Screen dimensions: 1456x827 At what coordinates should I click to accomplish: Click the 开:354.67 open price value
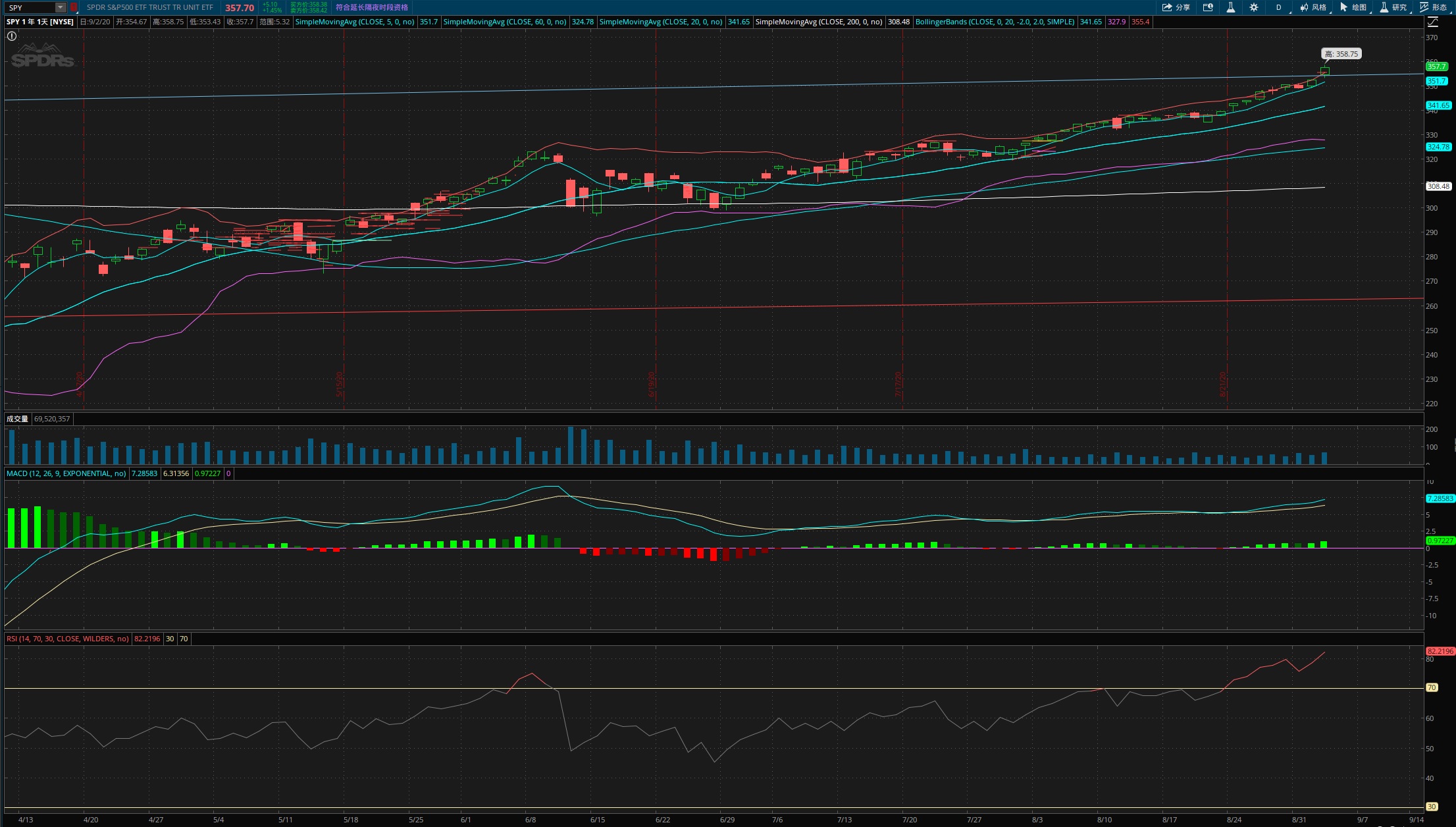[x=132, y=22]
